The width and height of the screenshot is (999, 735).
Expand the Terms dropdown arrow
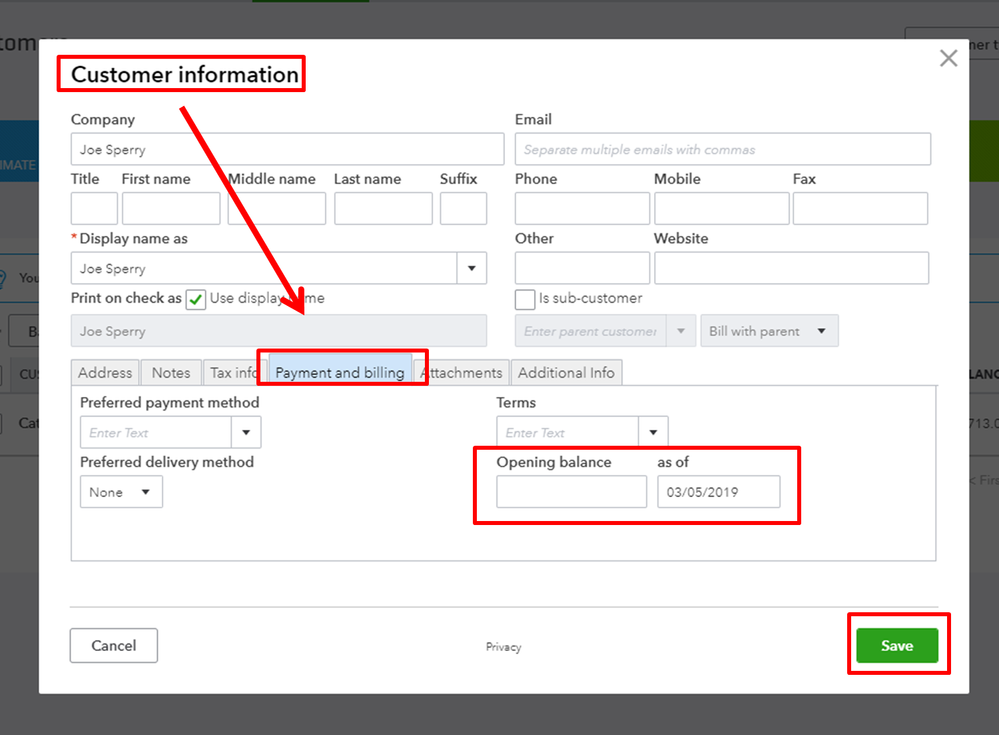[653, 432]
